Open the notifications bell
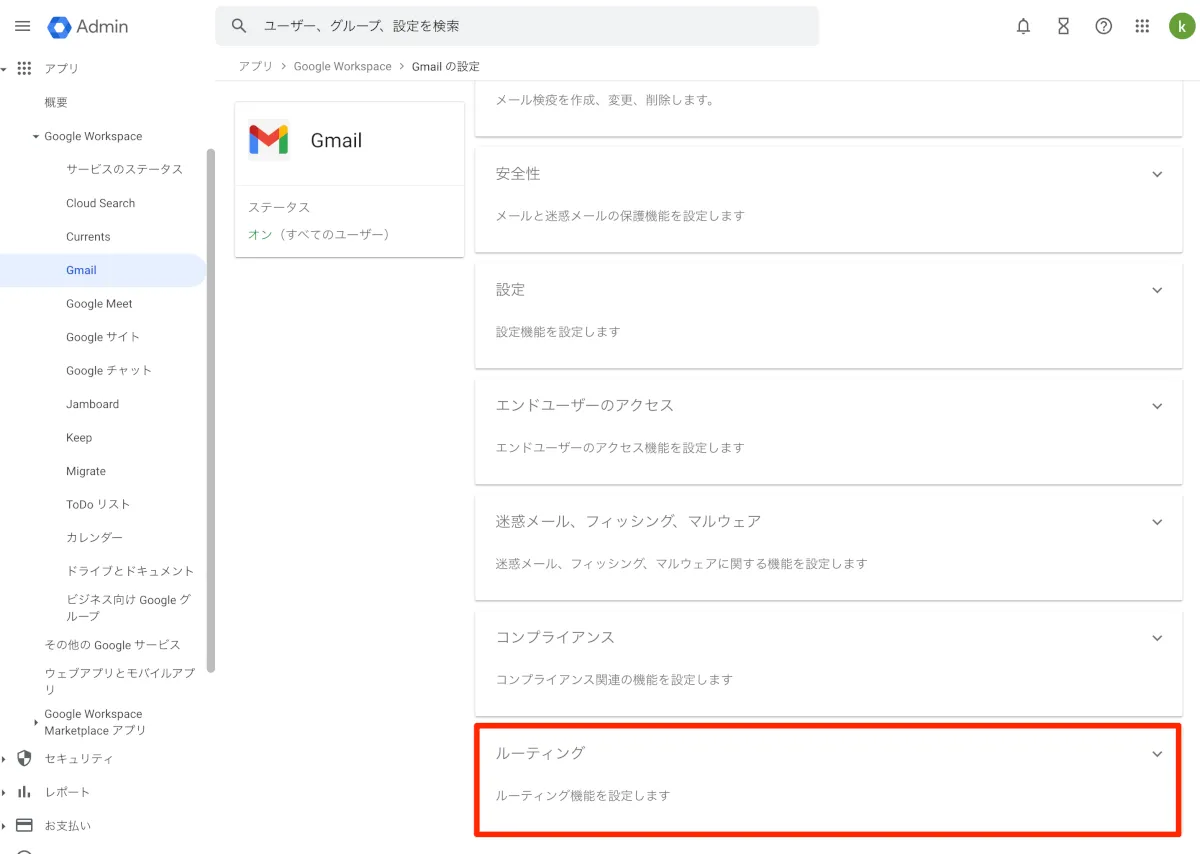The width and height of the screenshot is (1200, 854). click(1023, 27)
